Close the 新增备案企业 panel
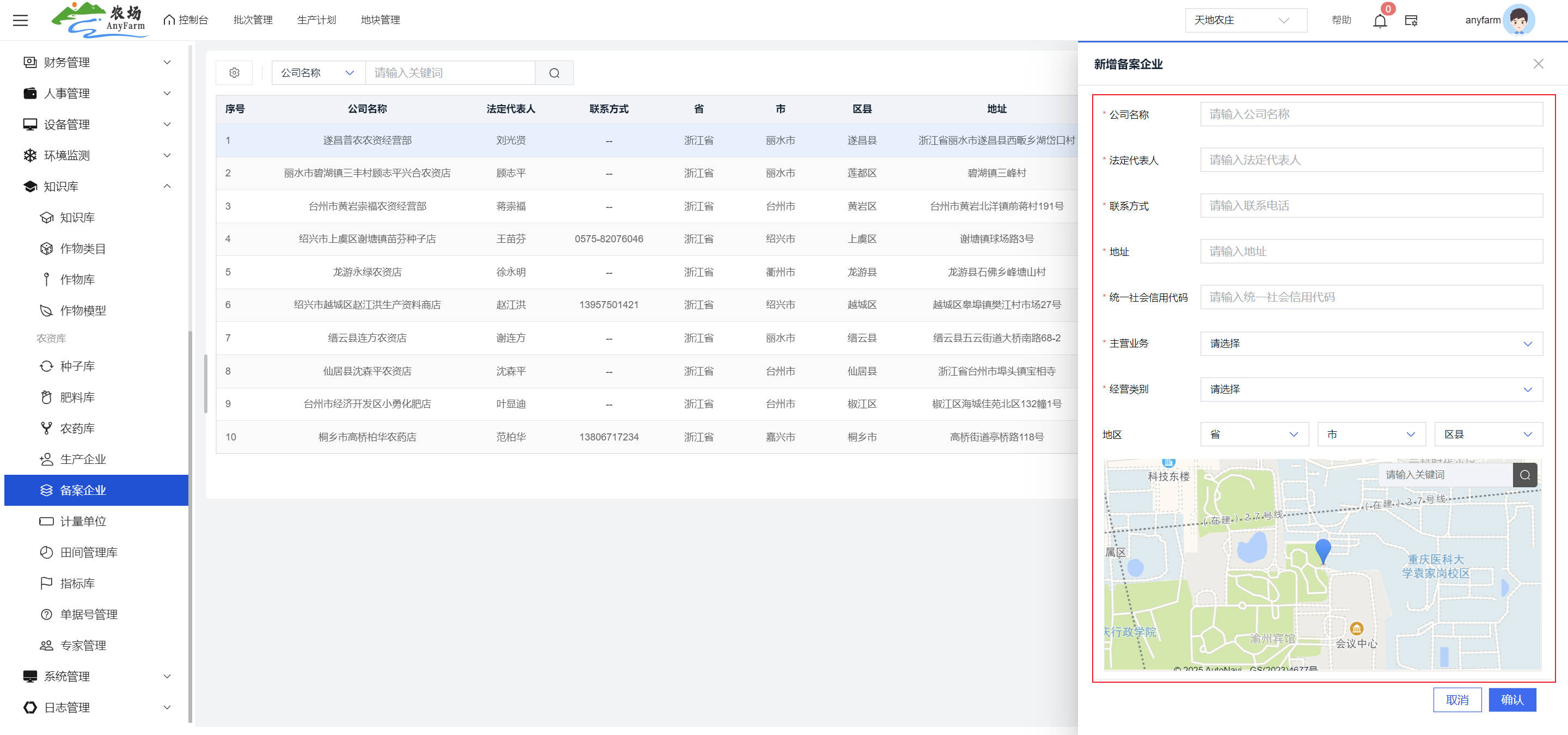Viewport: 1568px width, 735px height. coord(1538,64)
